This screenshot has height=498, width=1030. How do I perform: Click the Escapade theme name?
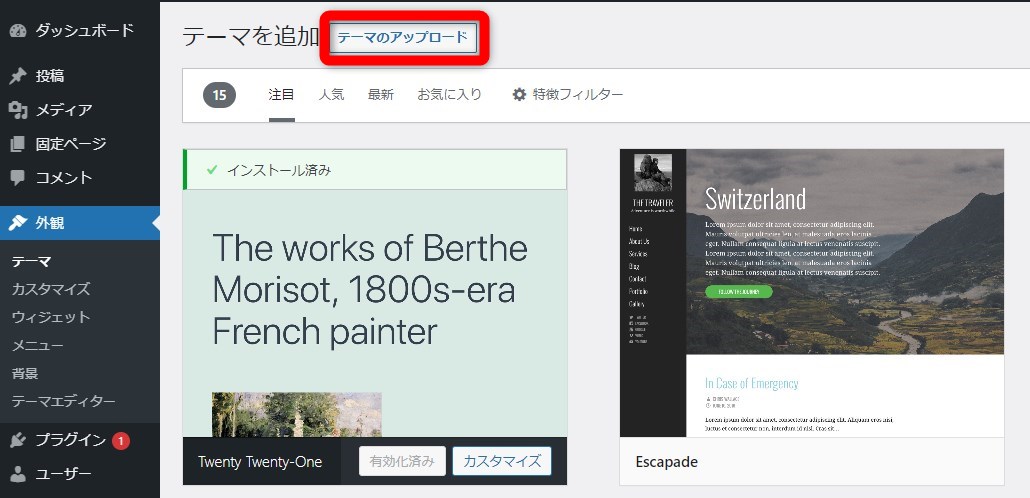(666, 462)
